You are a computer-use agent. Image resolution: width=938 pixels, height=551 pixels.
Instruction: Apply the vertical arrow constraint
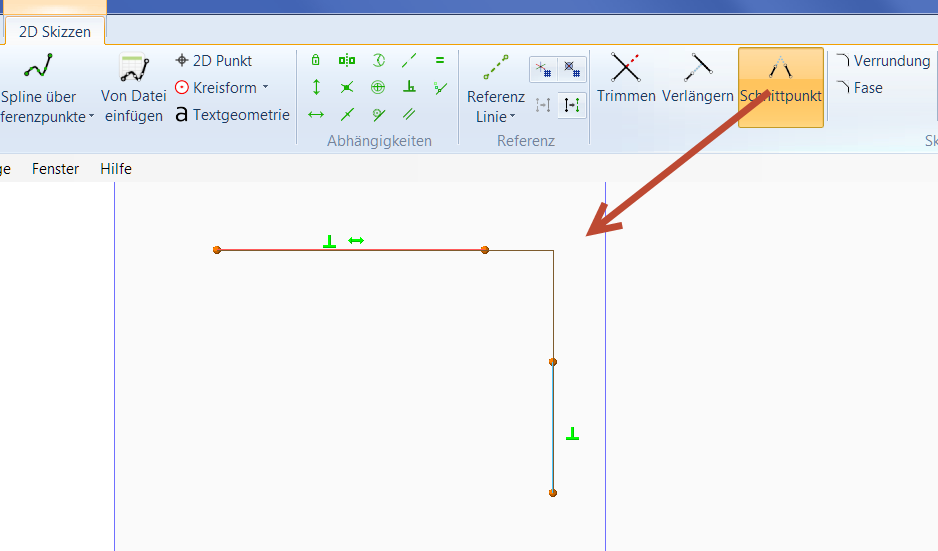(x=316, y=87)
